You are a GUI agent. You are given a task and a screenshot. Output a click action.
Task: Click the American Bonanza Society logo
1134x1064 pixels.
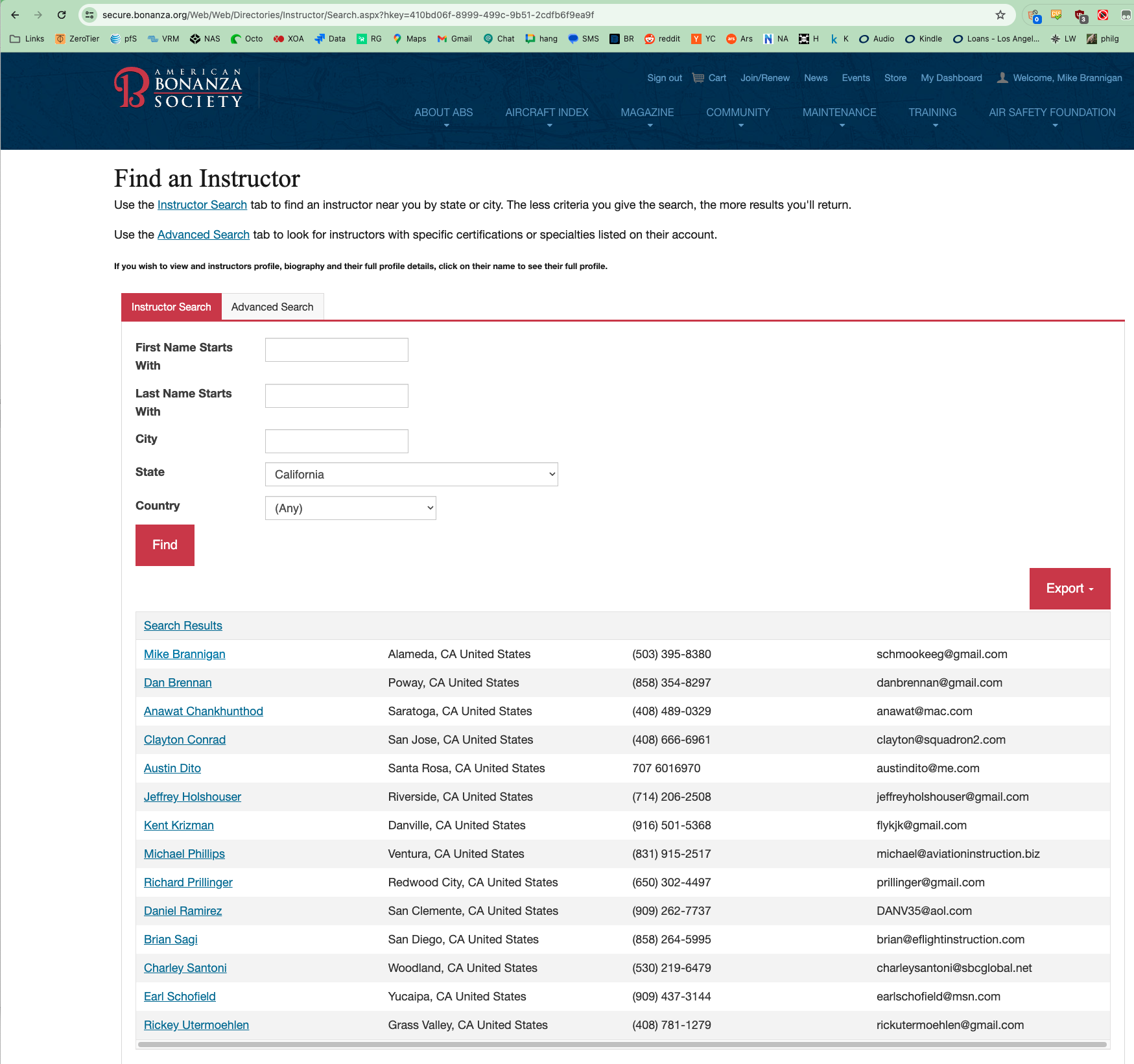178,88
